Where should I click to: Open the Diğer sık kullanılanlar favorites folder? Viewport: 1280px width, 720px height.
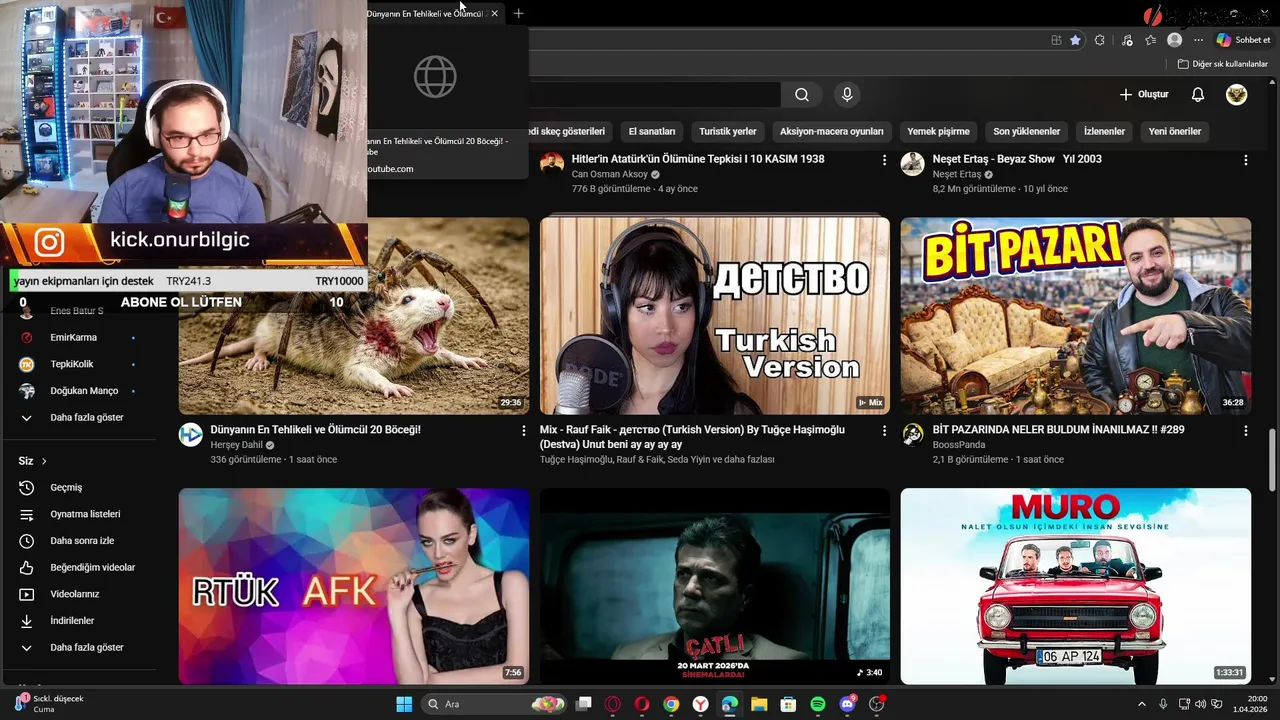(x=1222, y=64)
